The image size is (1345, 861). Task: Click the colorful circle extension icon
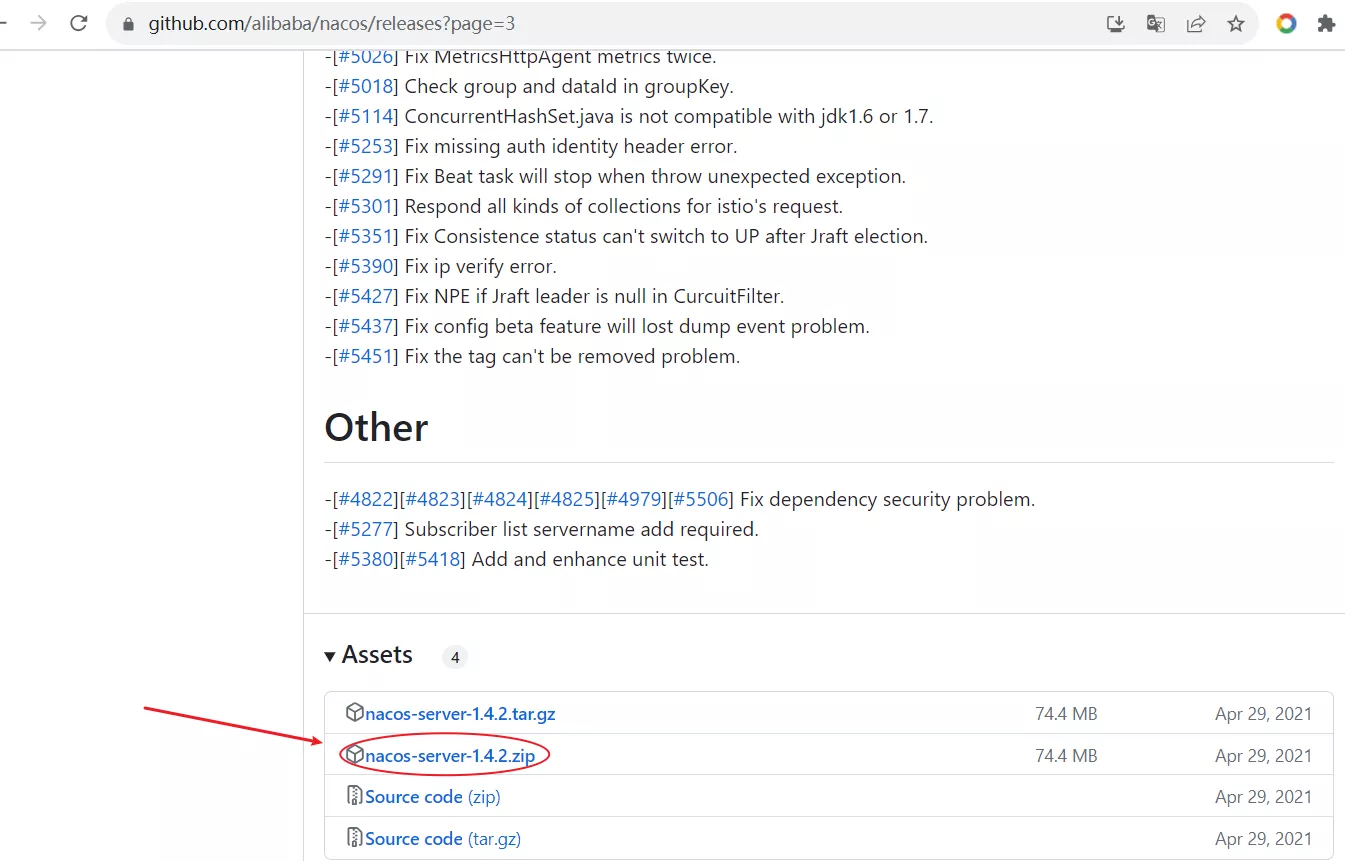coord(1286,24)
